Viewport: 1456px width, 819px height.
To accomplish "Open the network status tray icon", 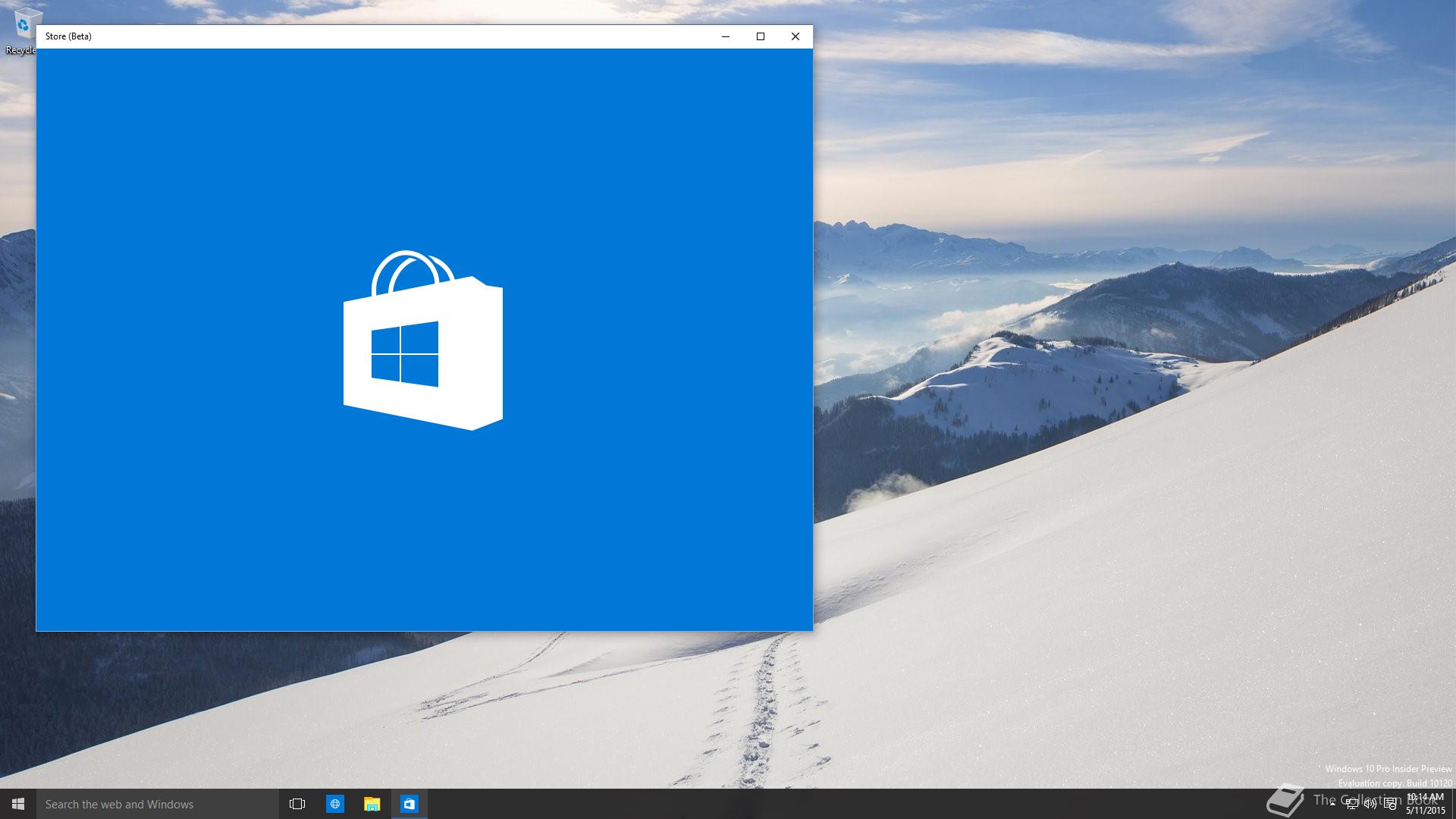I will click(x=1351, y=804).
